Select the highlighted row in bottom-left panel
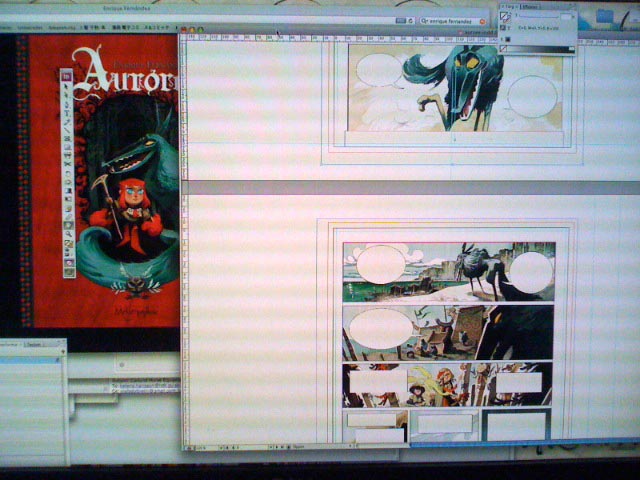640x480 pixels. pos(29,360)
